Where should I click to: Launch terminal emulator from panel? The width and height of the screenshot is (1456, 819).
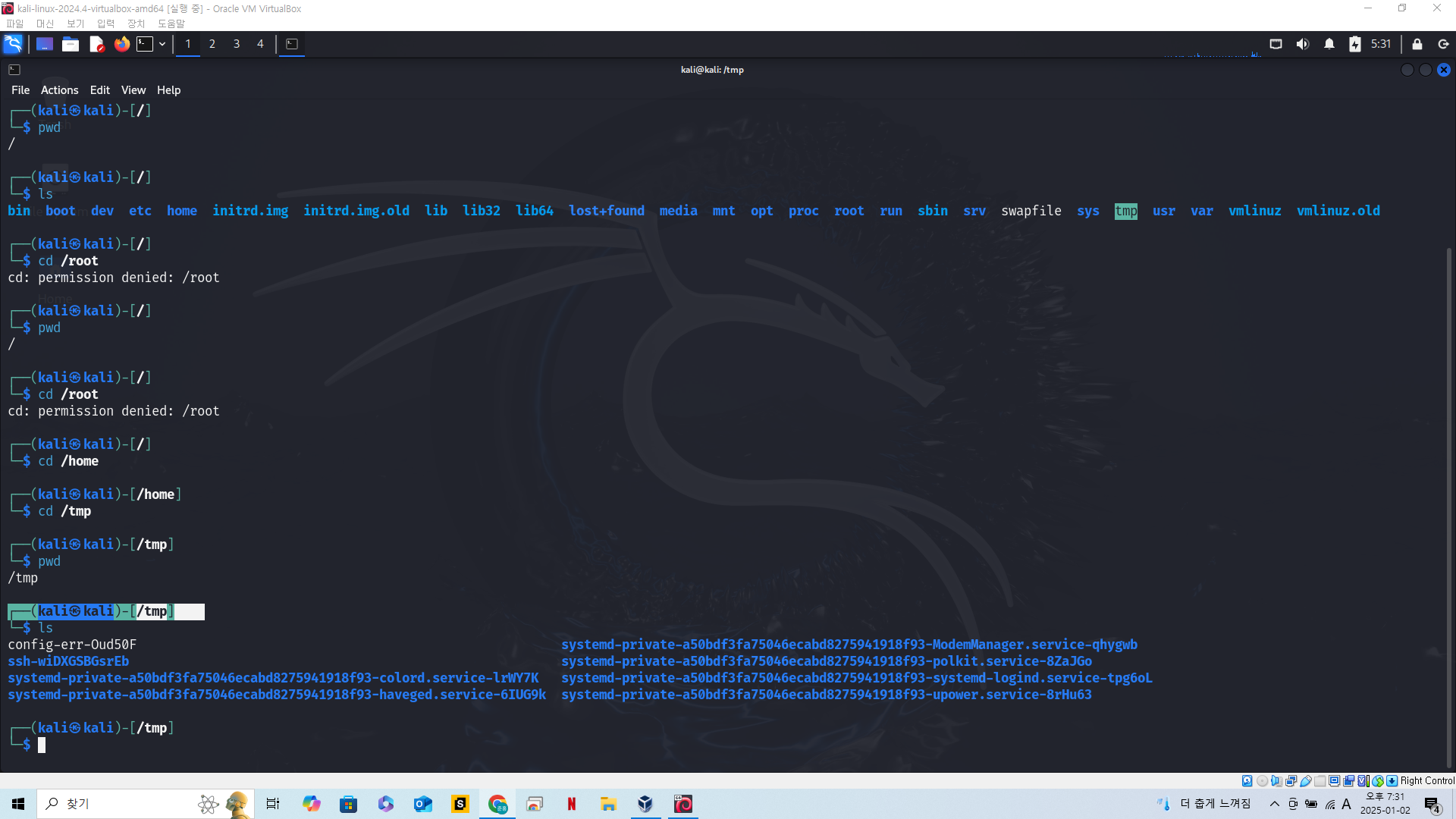pyautogui.click(x=145, y=44)
